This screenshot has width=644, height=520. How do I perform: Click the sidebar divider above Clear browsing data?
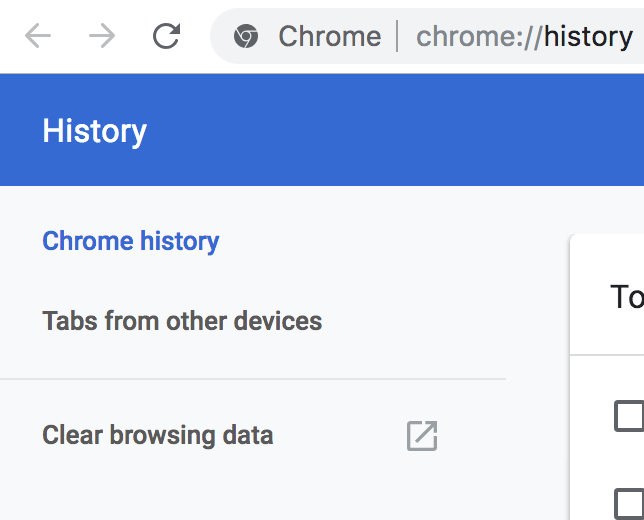point(253,379)
